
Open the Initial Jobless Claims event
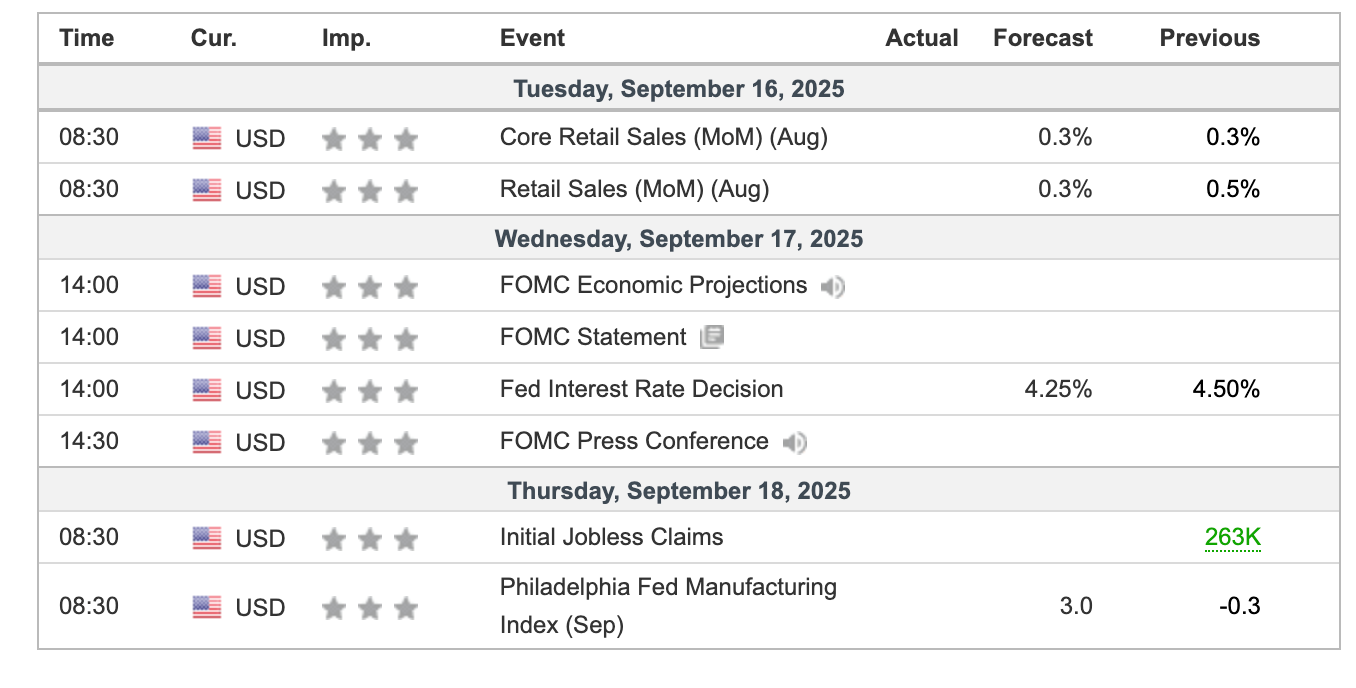611,537
